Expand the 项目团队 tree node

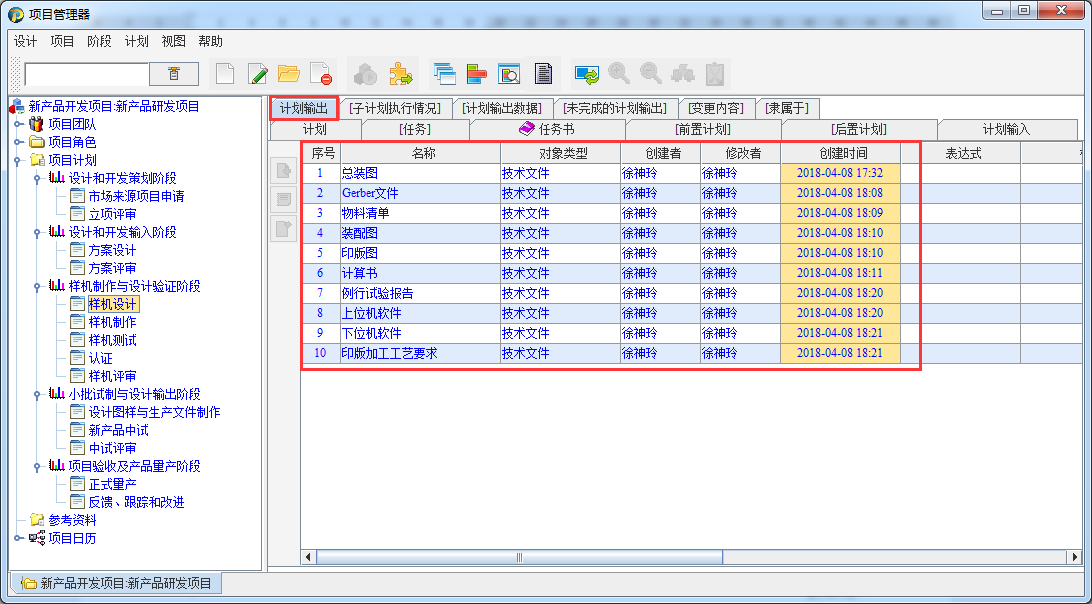(x=18, y=124)
